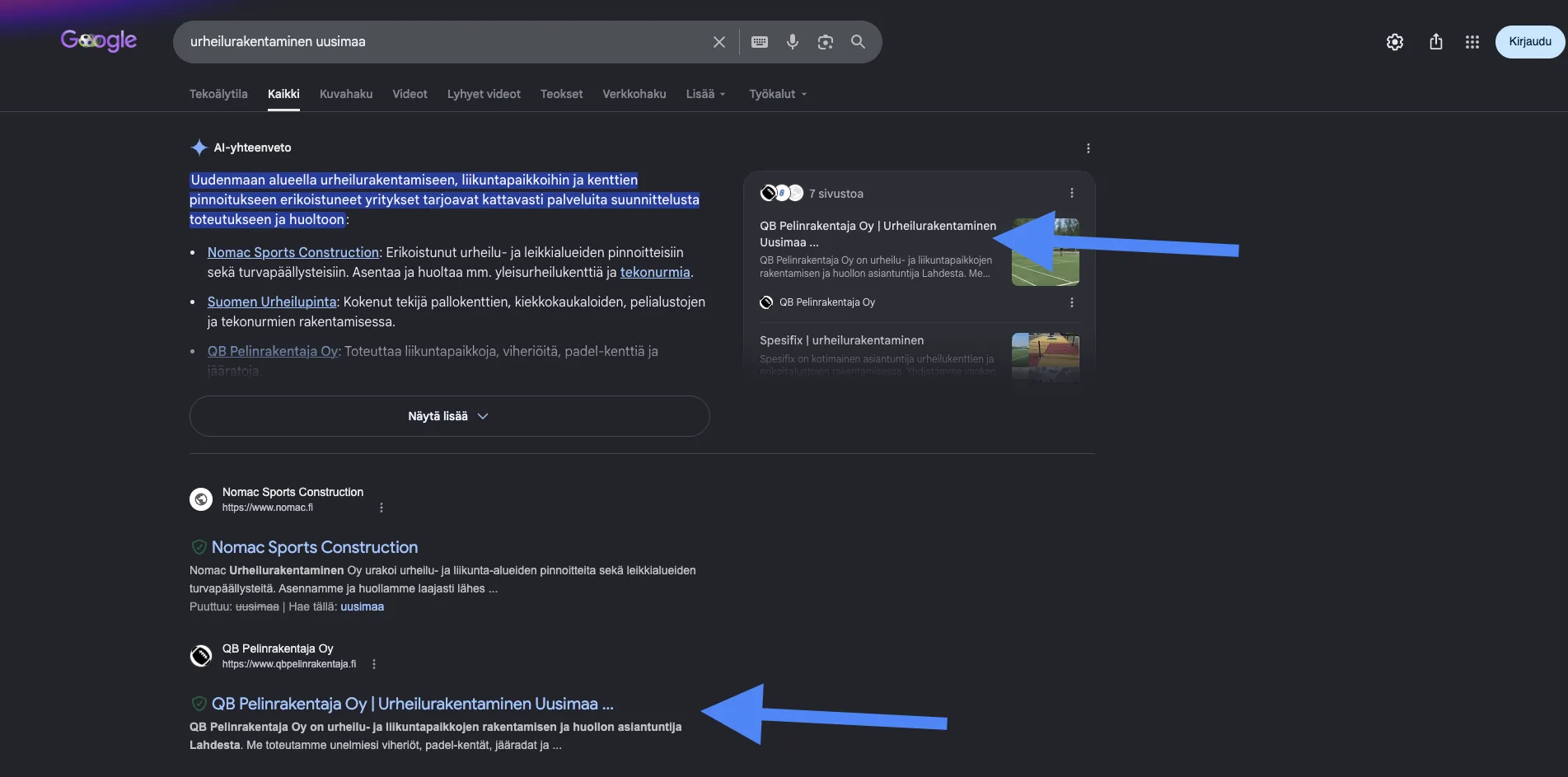Click the Spesifix card thumbnail image
The height and width of the screenshot is (777, 1568).
[1046, 356]
